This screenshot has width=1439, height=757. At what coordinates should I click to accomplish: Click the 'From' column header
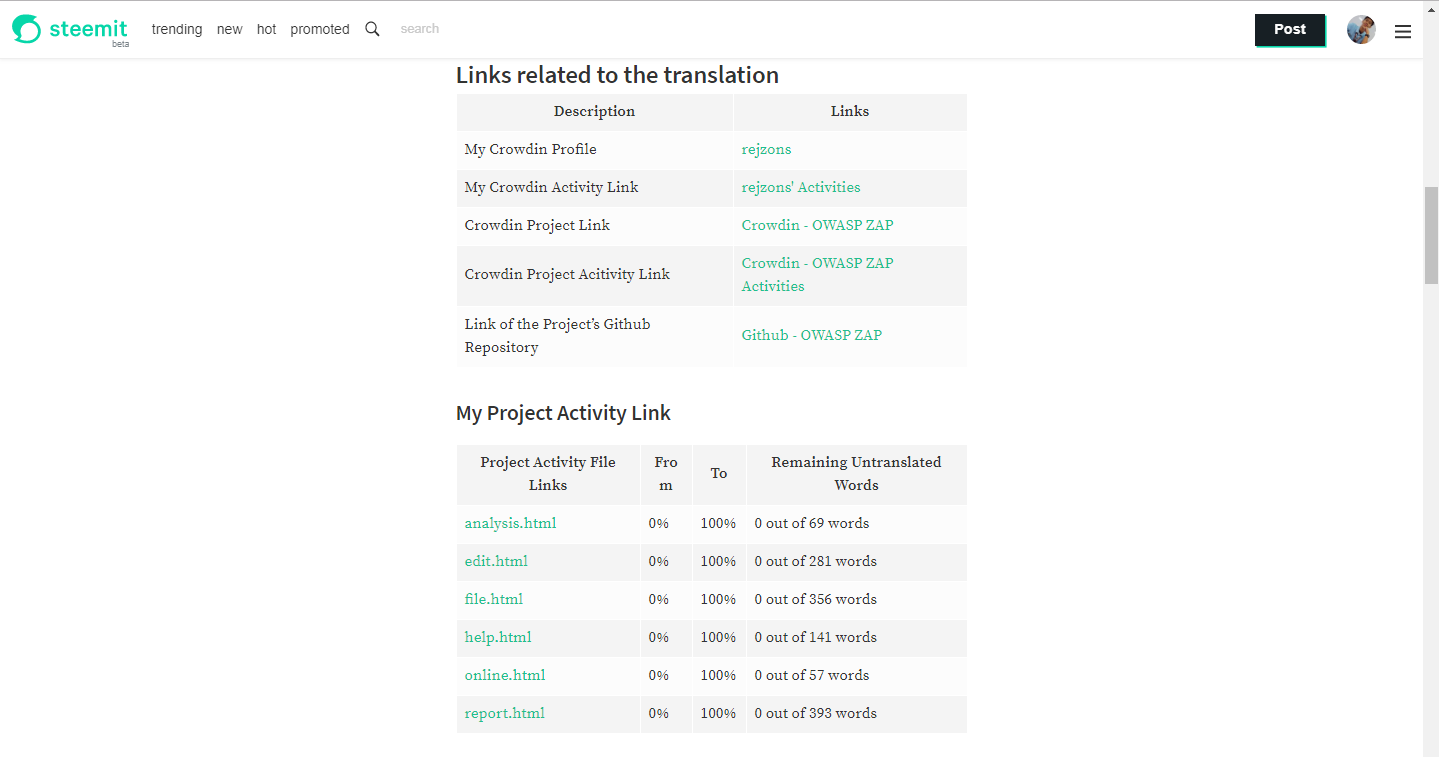tap(666, 474)
